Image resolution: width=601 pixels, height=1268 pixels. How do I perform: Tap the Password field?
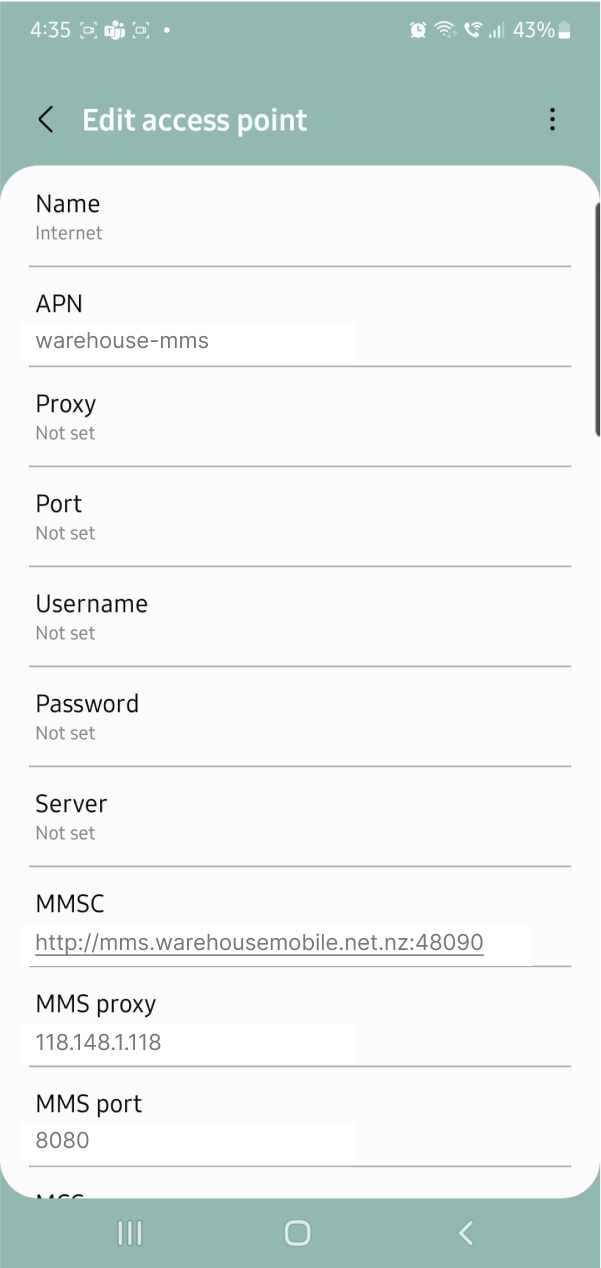[300, 716]
